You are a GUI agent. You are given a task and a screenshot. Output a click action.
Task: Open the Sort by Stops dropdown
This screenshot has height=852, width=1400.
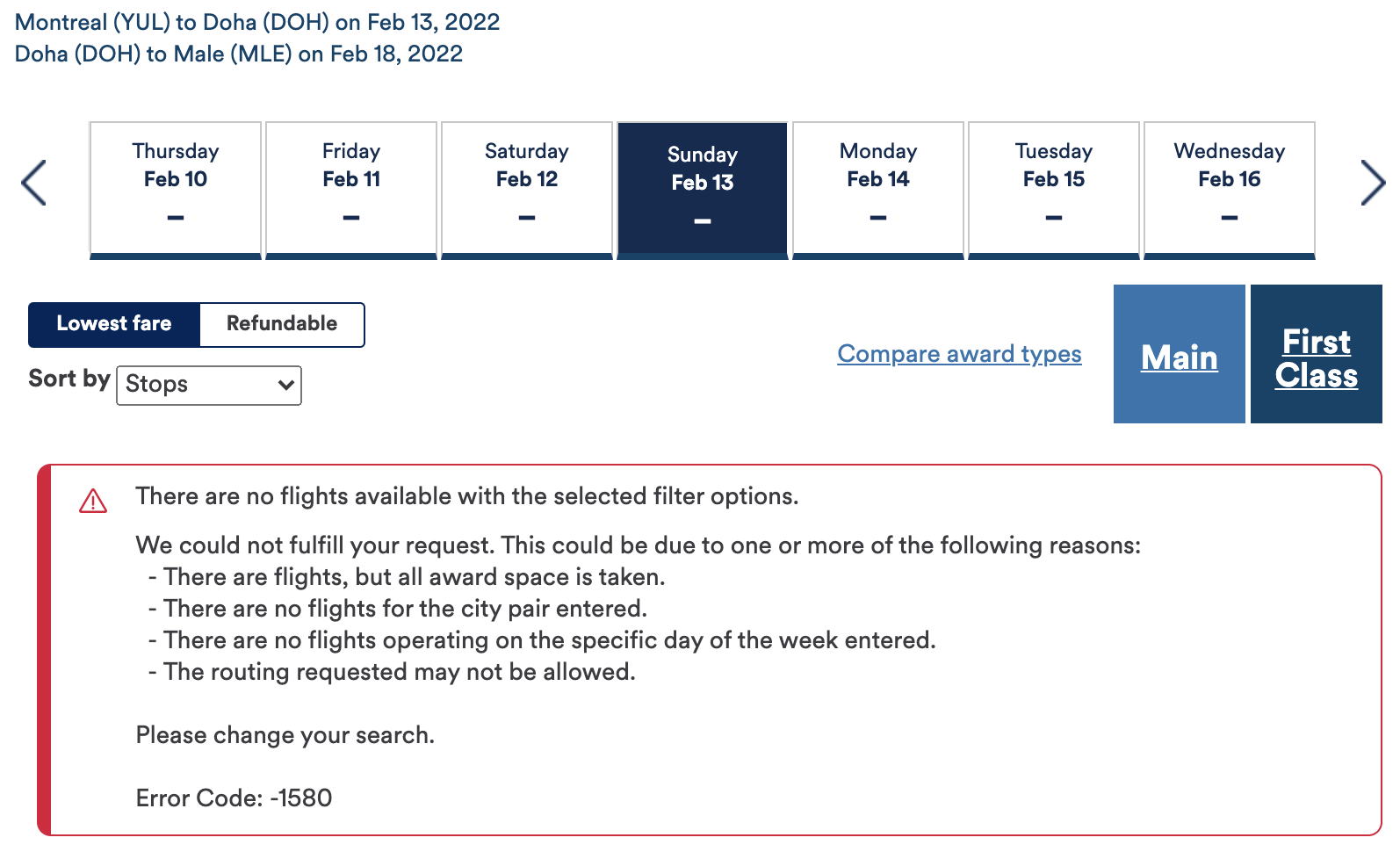pos(209,385)
